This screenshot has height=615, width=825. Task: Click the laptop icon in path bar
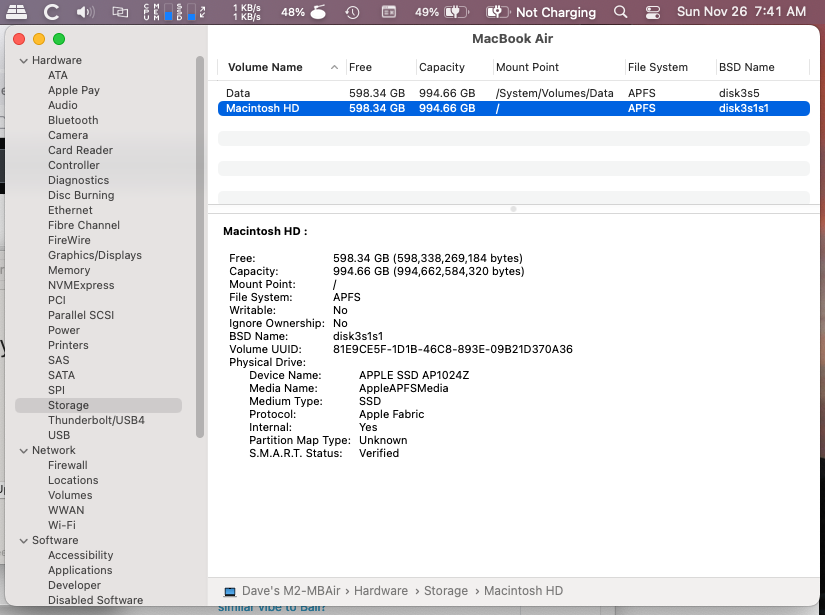(x=230, y=591)
